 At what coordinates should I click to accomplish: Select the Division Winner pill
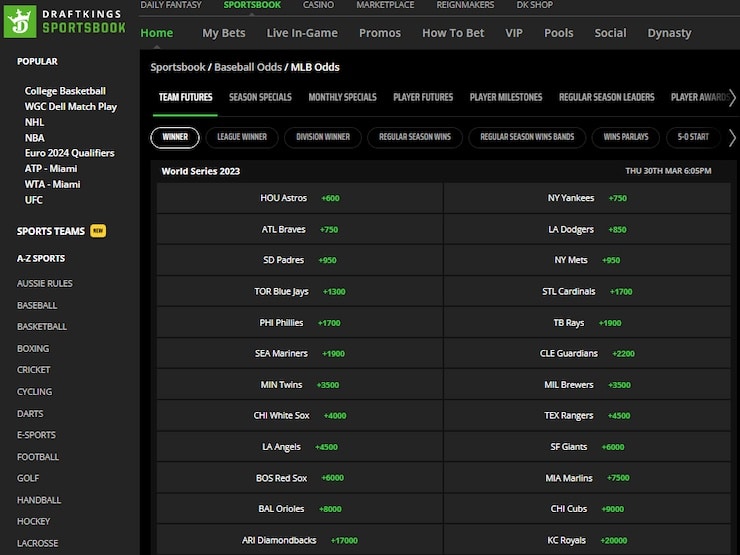coord(323,137)
